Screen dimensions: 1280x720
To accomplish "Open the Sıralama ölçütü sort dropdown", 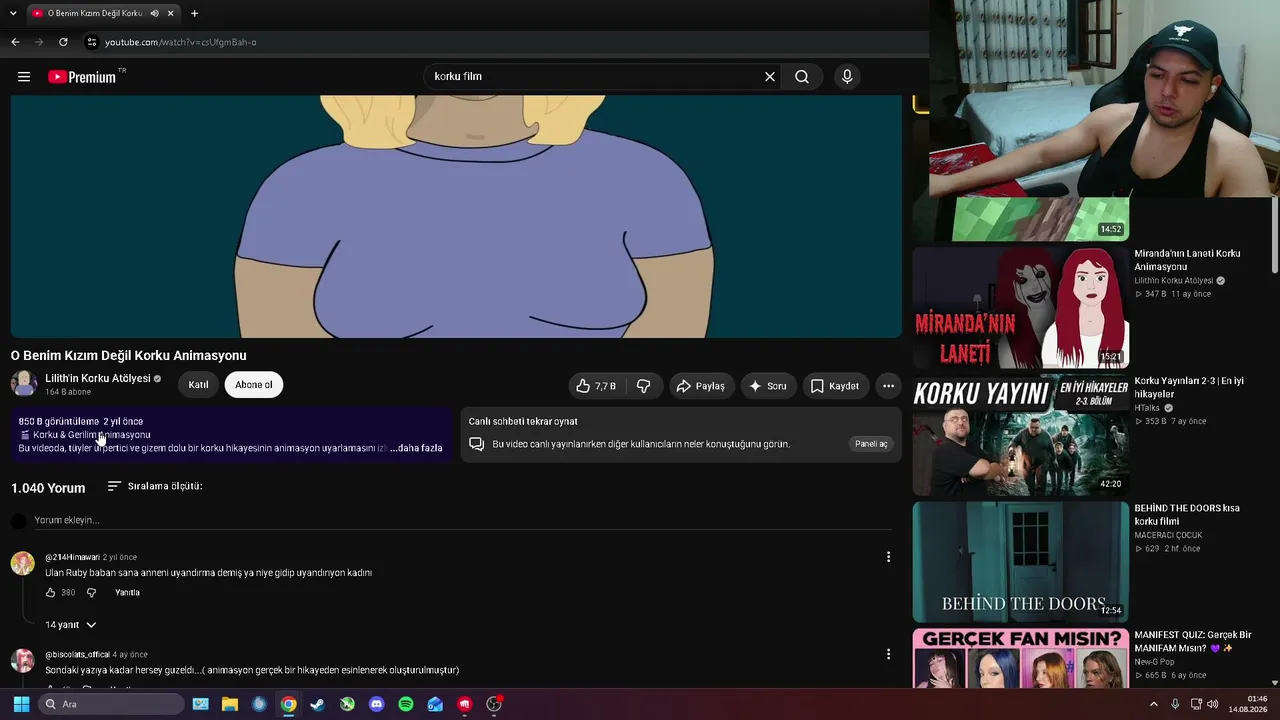I will (x=155, y=486).
